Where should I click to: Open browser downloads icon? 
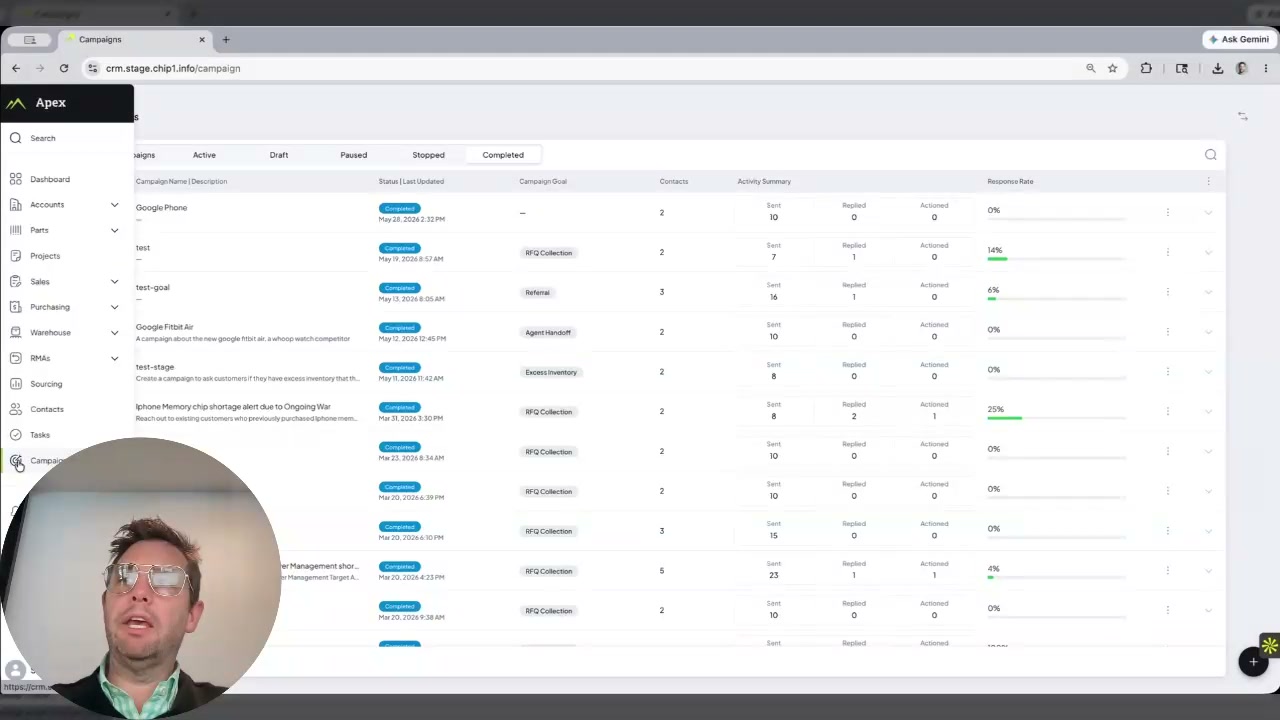pyautogui.click(x=1217, y=68)
